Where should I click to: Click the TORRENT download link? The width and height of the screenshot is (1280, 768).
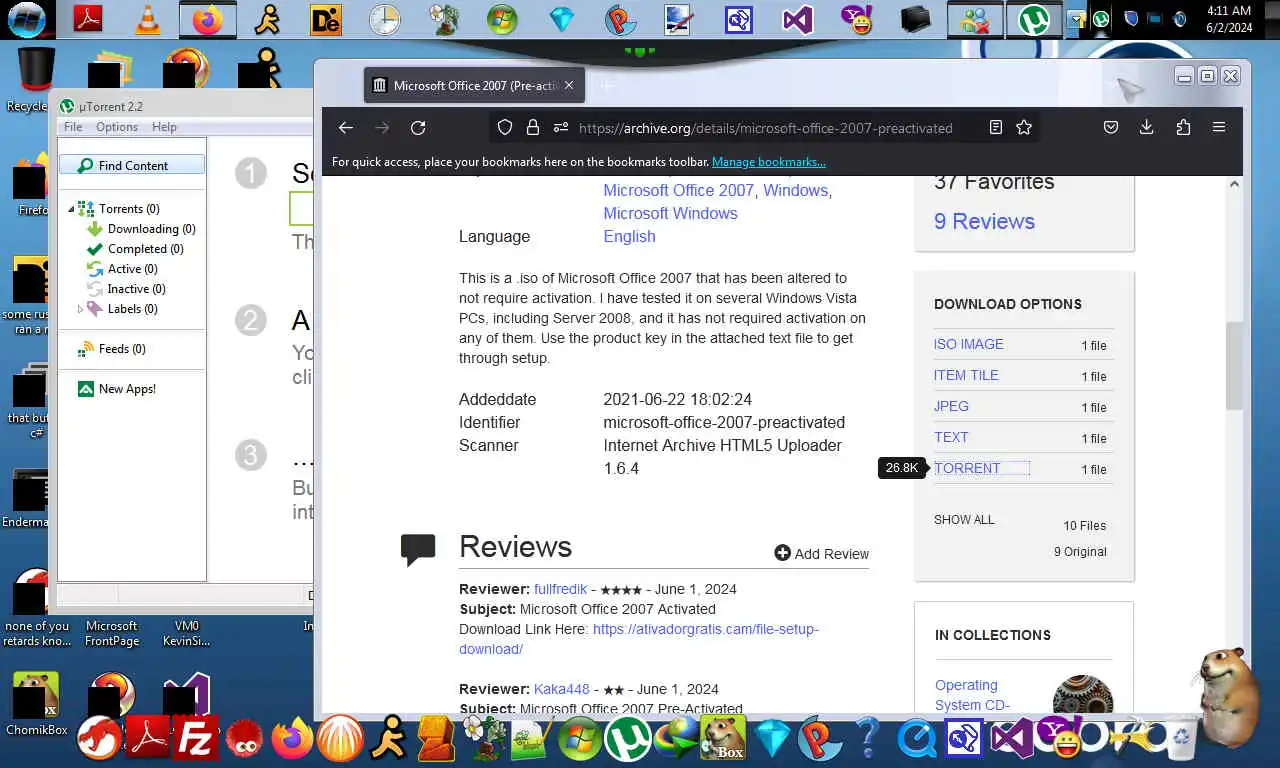967,468
